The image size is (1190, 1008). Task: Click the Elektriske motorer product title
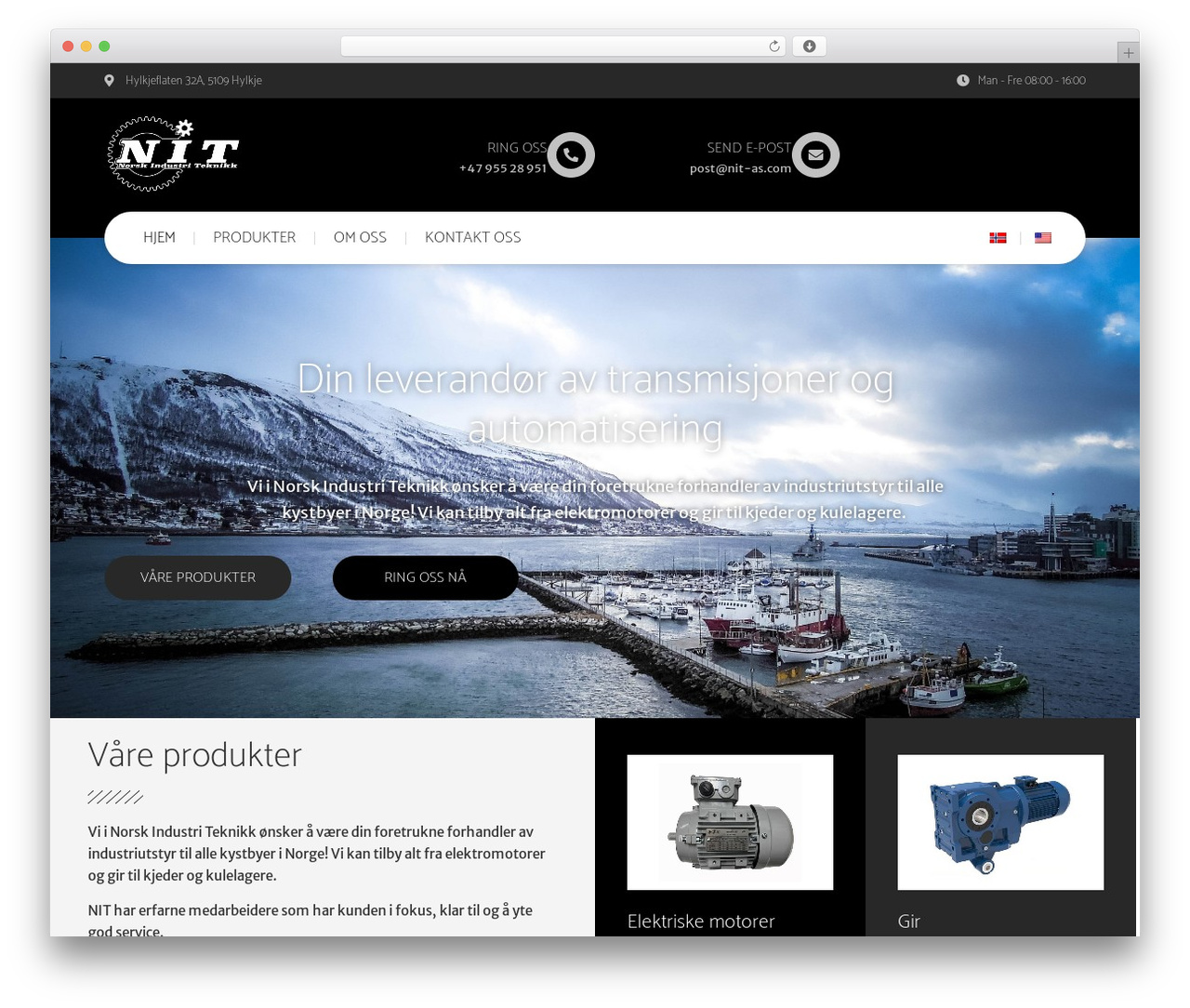(701, 922)
